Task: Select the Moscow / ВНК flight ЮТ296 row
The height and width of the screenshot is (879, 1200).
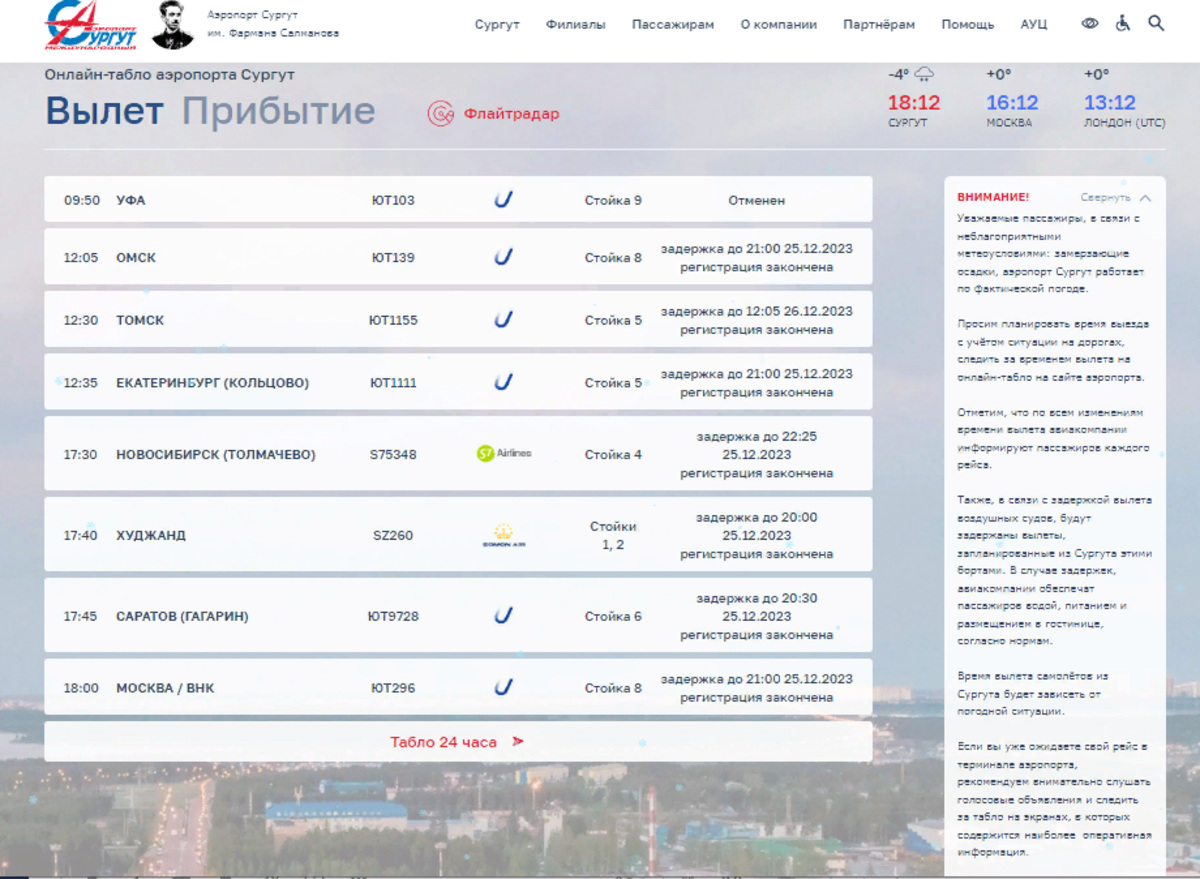Action: pyautogui.click(x=458, y=688)
